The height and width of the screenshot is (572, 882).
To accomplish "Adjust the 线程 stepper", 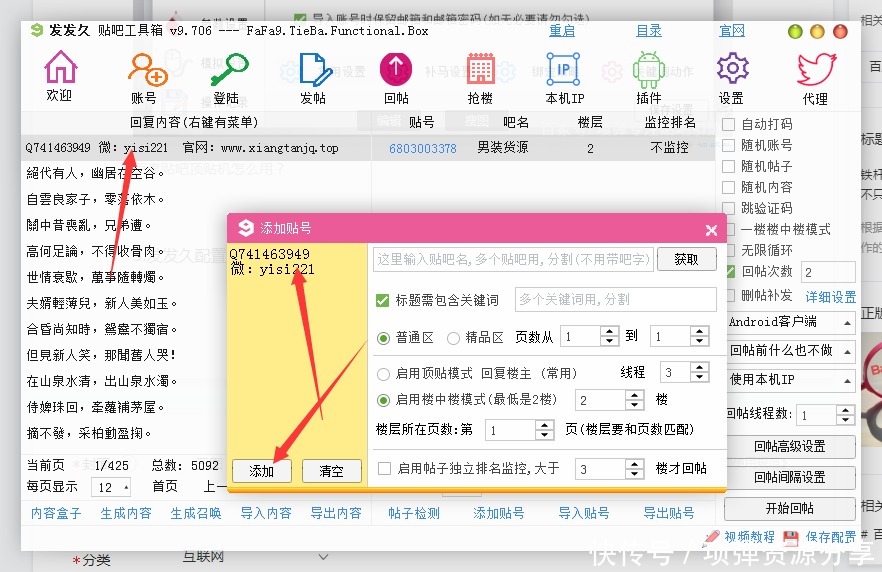I will point(699,372).
